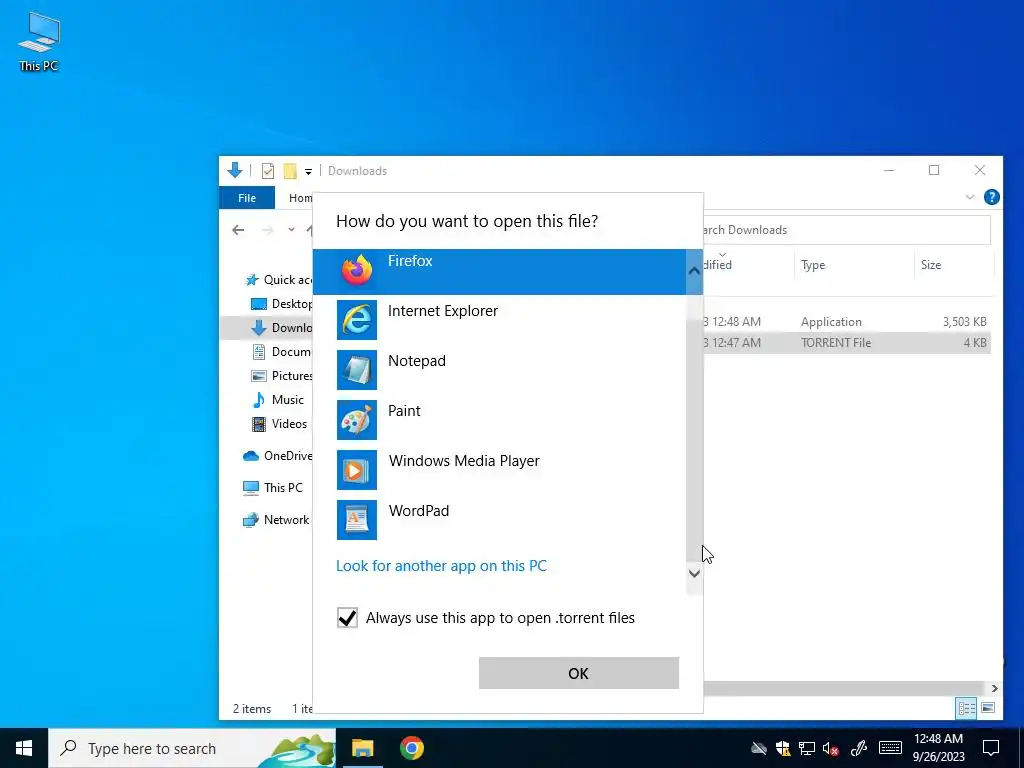Click scroll down arrow in app list
1024x768 pixels.
tap(694, 573)
